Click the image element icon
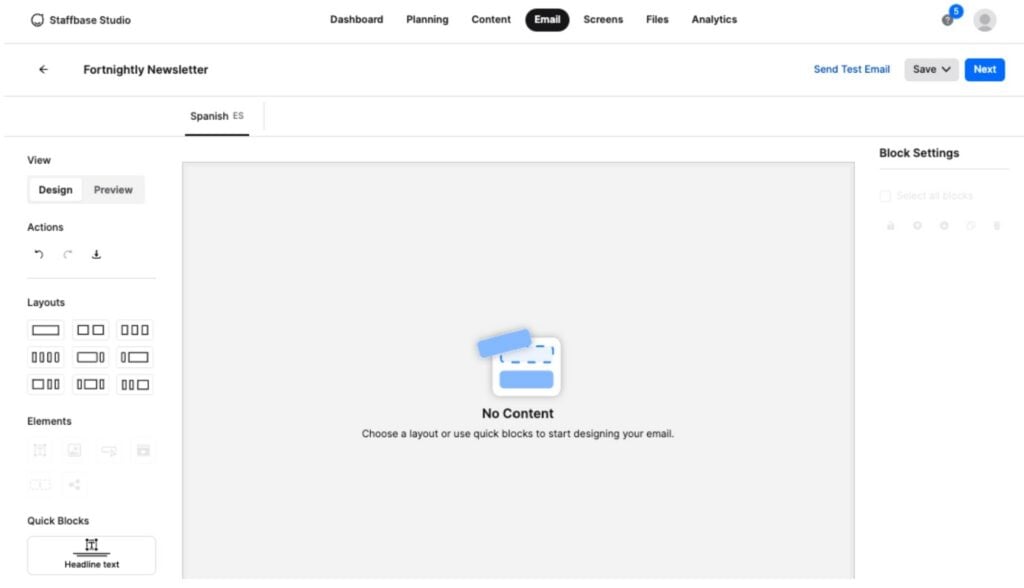The width and height of the screenshot is (1024, 588). 74,450
